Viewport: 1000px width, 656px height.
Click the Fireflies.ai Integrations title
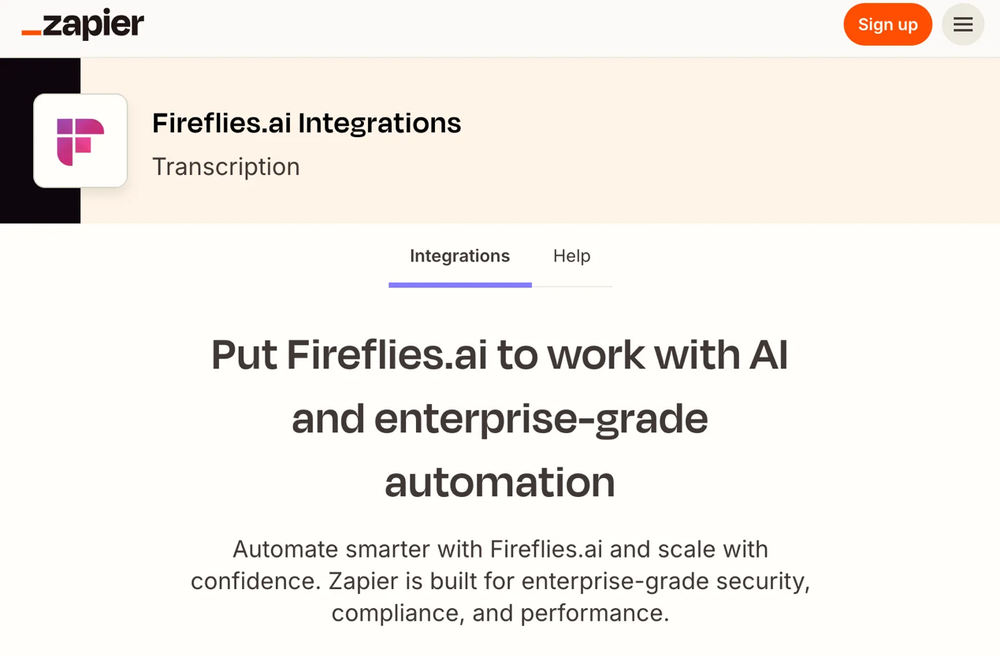[x=306, y=123]
